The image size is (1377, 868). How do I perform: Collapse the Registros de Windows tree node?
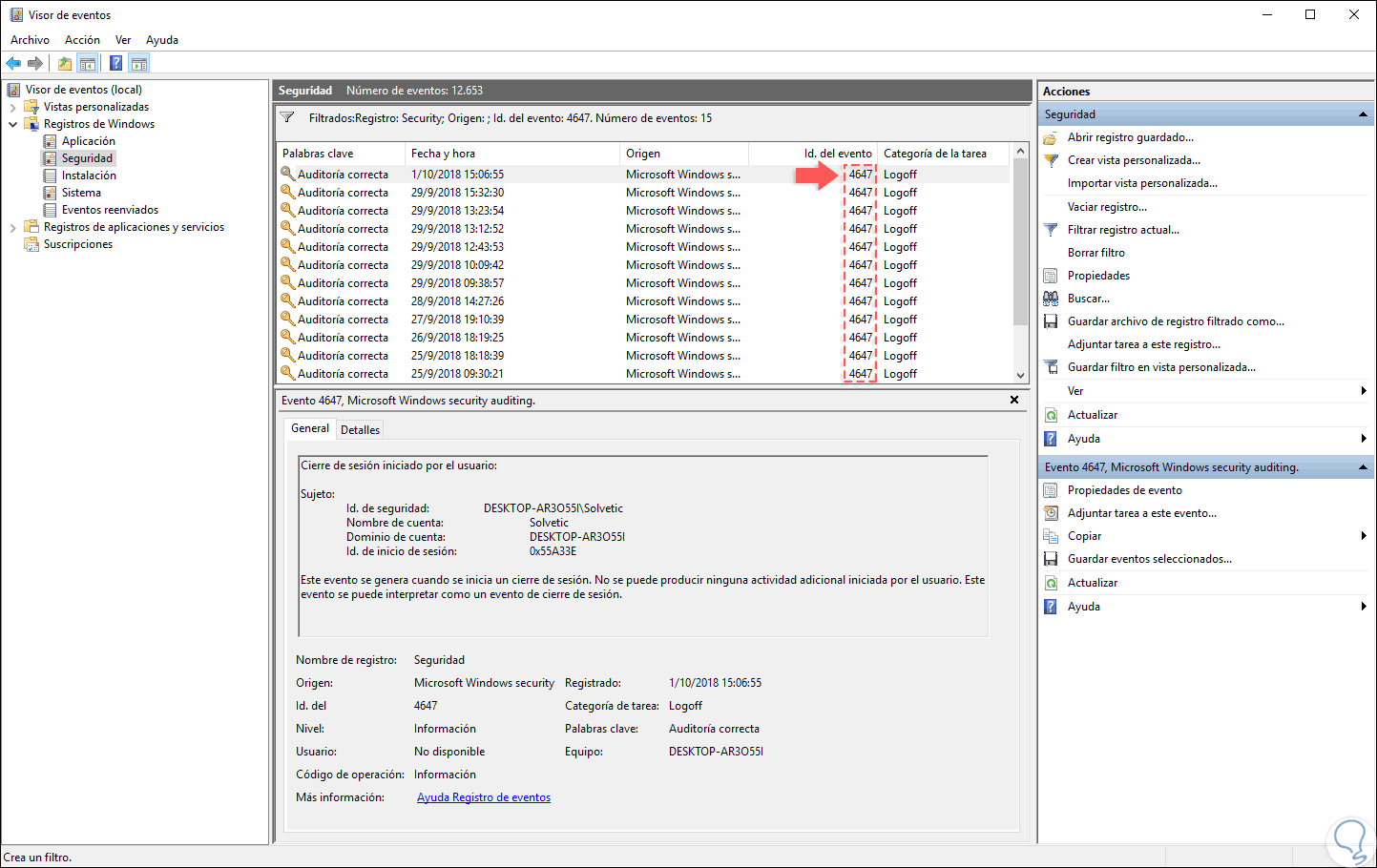click(x=12, y=124)
